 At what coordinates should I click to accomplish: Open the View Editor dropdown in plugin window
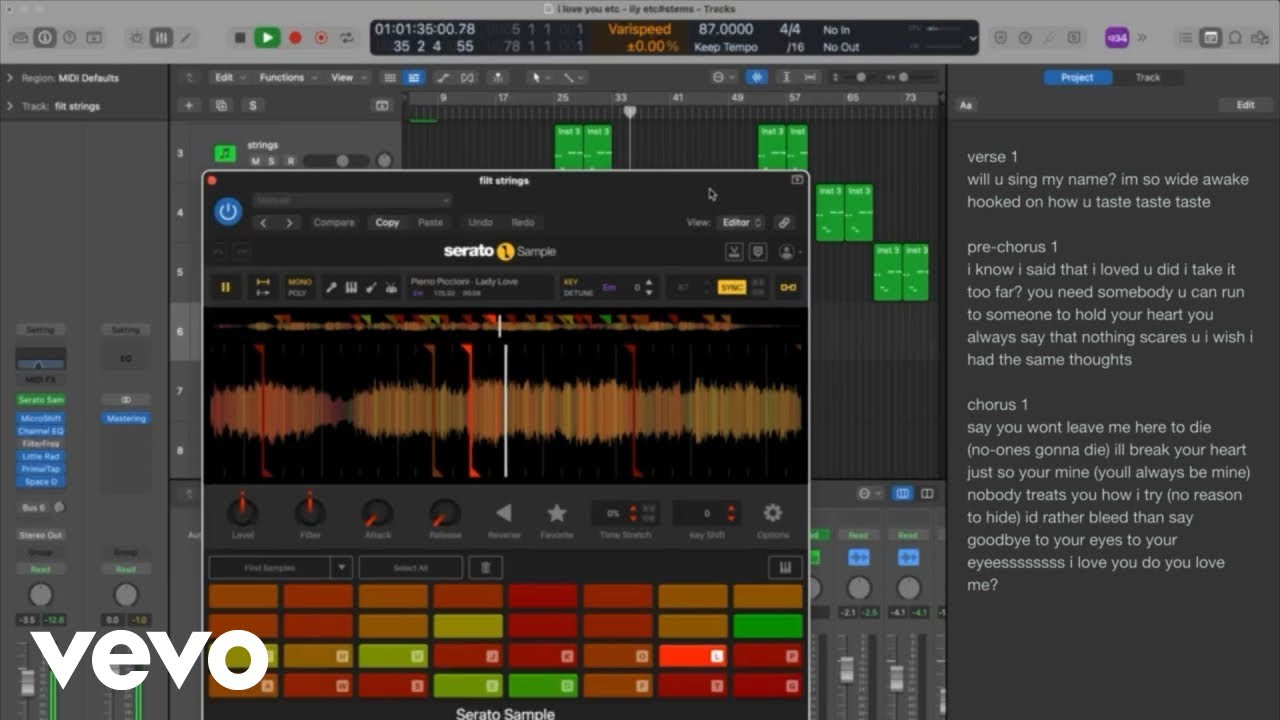click(741, 223)
